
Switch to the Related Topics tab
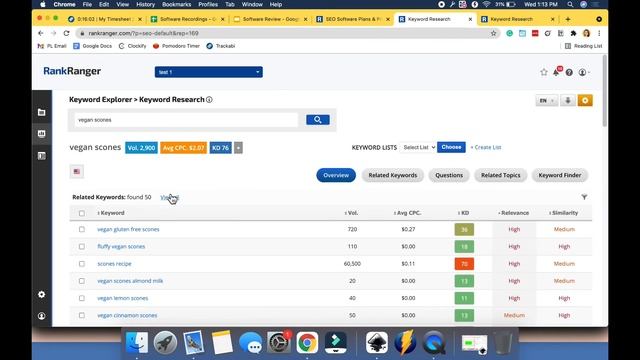(500, 175)
